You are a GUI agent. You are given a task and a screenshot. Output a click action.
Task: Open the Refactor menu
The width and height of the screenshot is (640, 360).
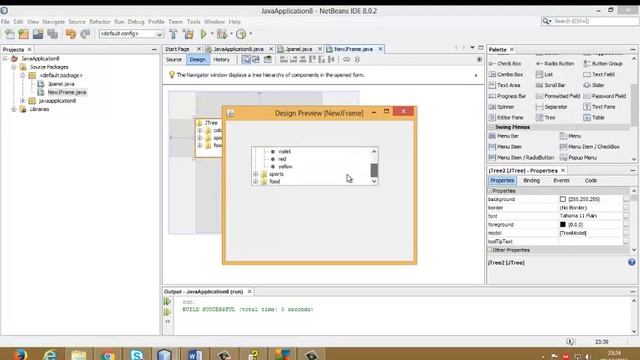point(100,22)
